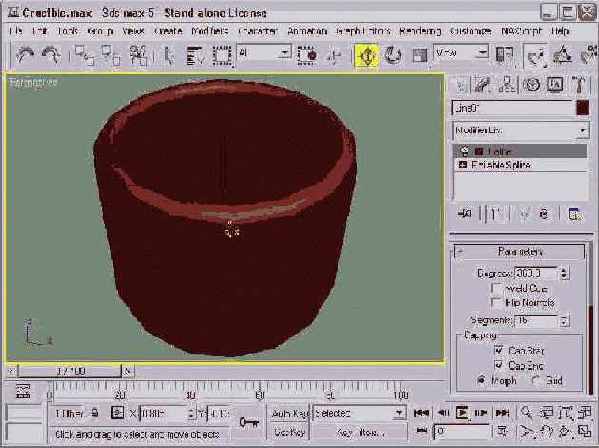Viewport: 599px width, 448px height.
Task: Click the Undo toolbar icon
Action: pyautogui.click(x=25, y=56)
